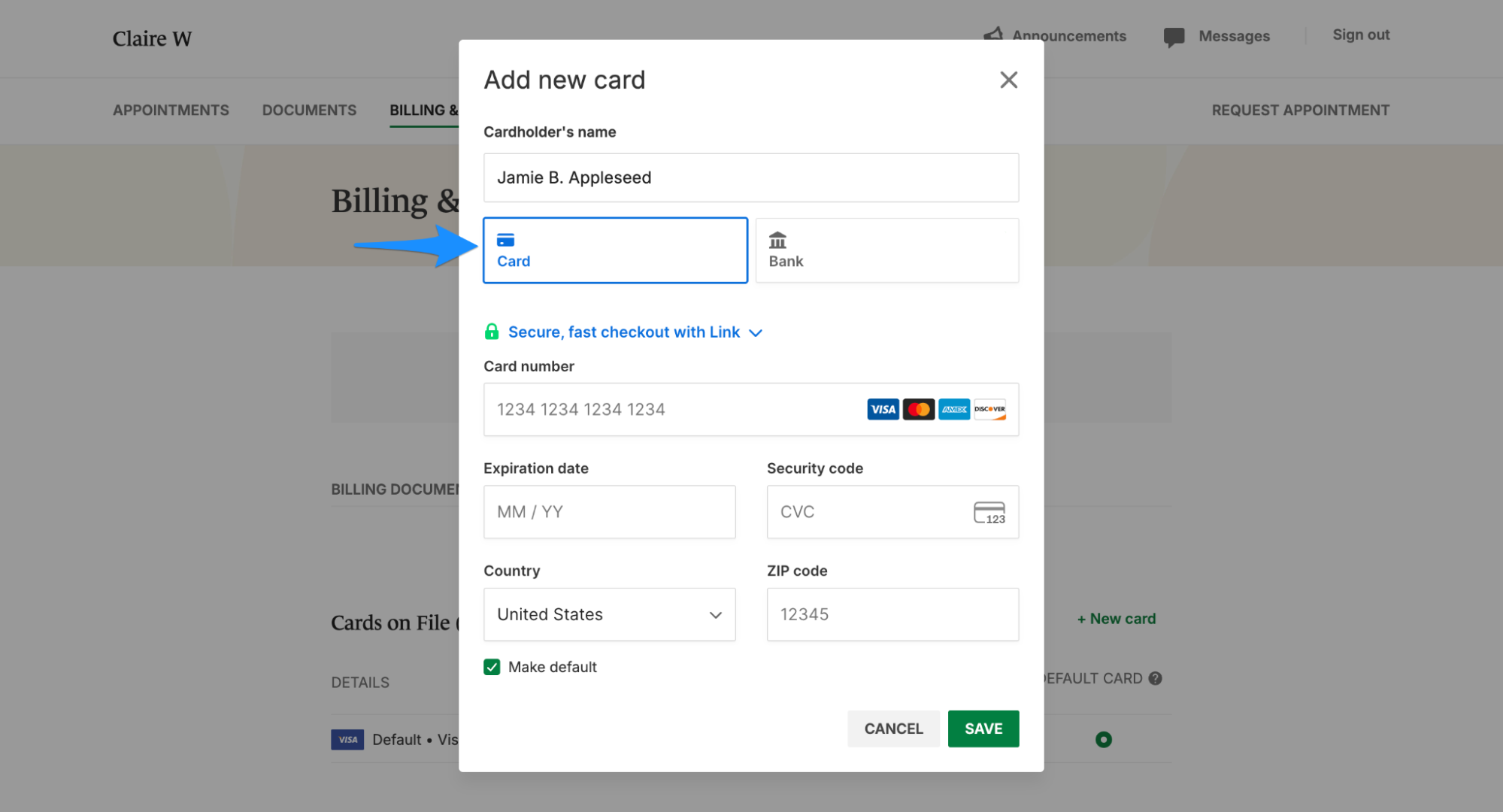Click the Announcements megaphone icon

coord(993,34)
